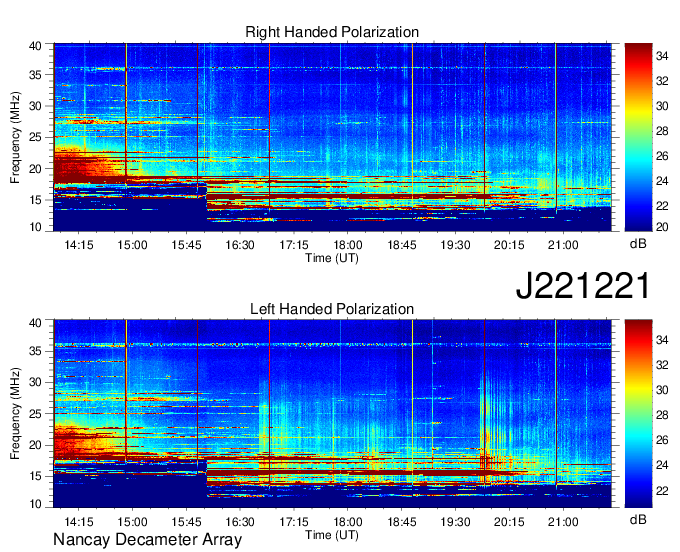The width and height of the screenshot is (680, 552).
Task: Click the 20:15 tick label on lower plot
Action: [x=509, y=522]
